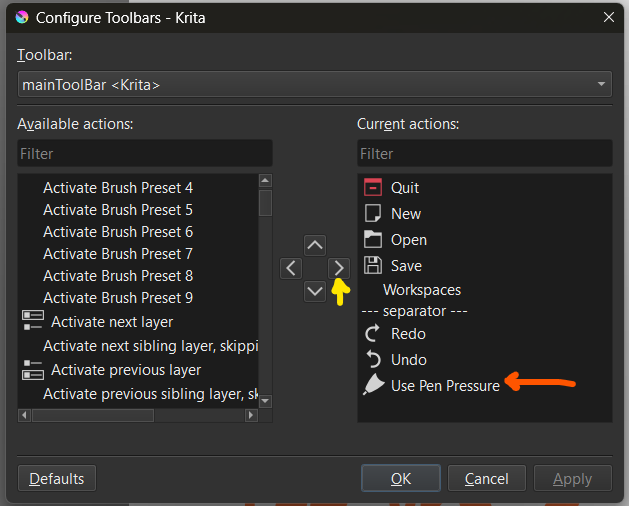Select the New document icon

pos(373,213)
